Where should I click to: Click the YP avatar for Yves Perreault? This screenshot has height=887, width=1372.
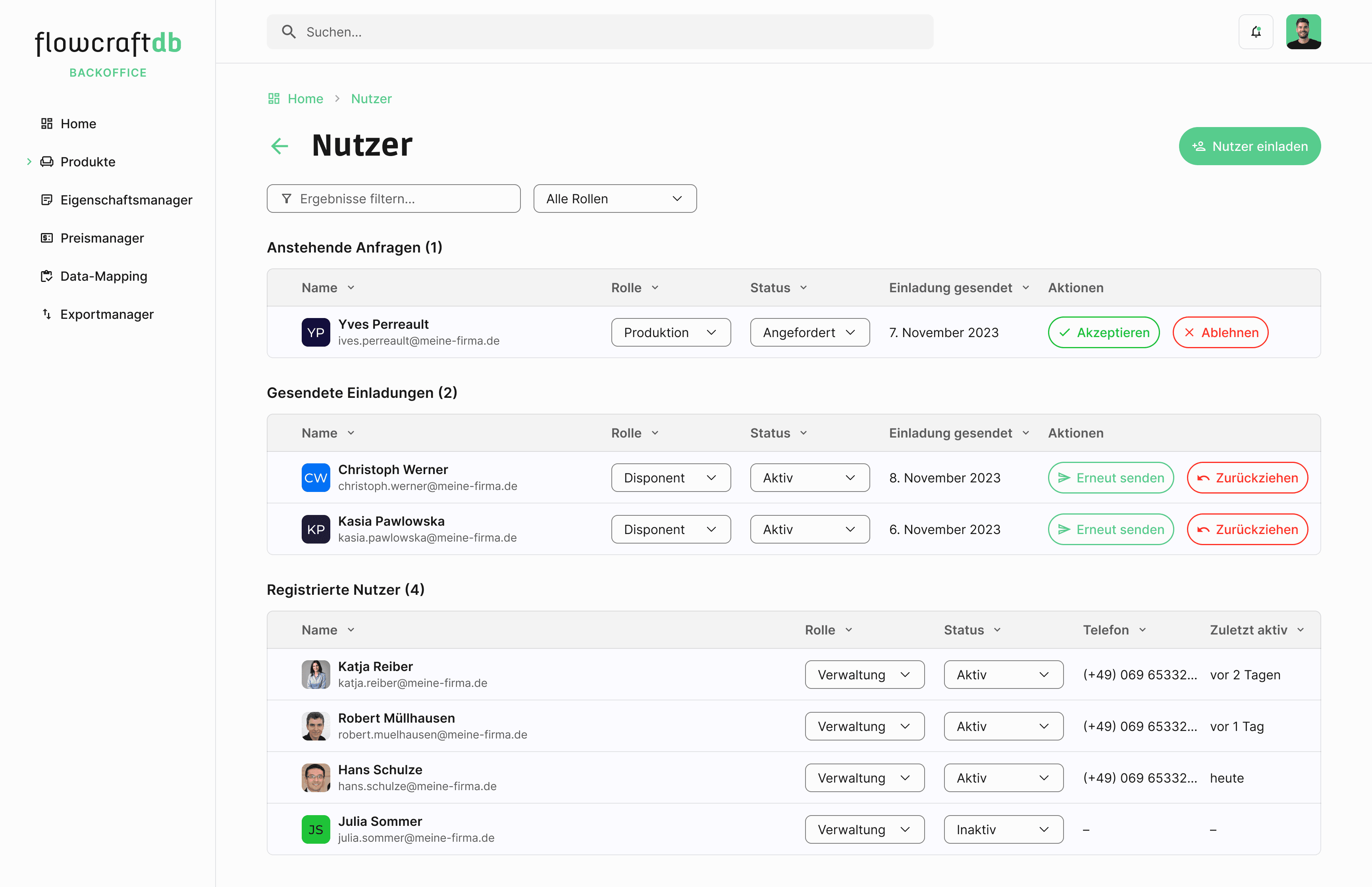[316, 332]
